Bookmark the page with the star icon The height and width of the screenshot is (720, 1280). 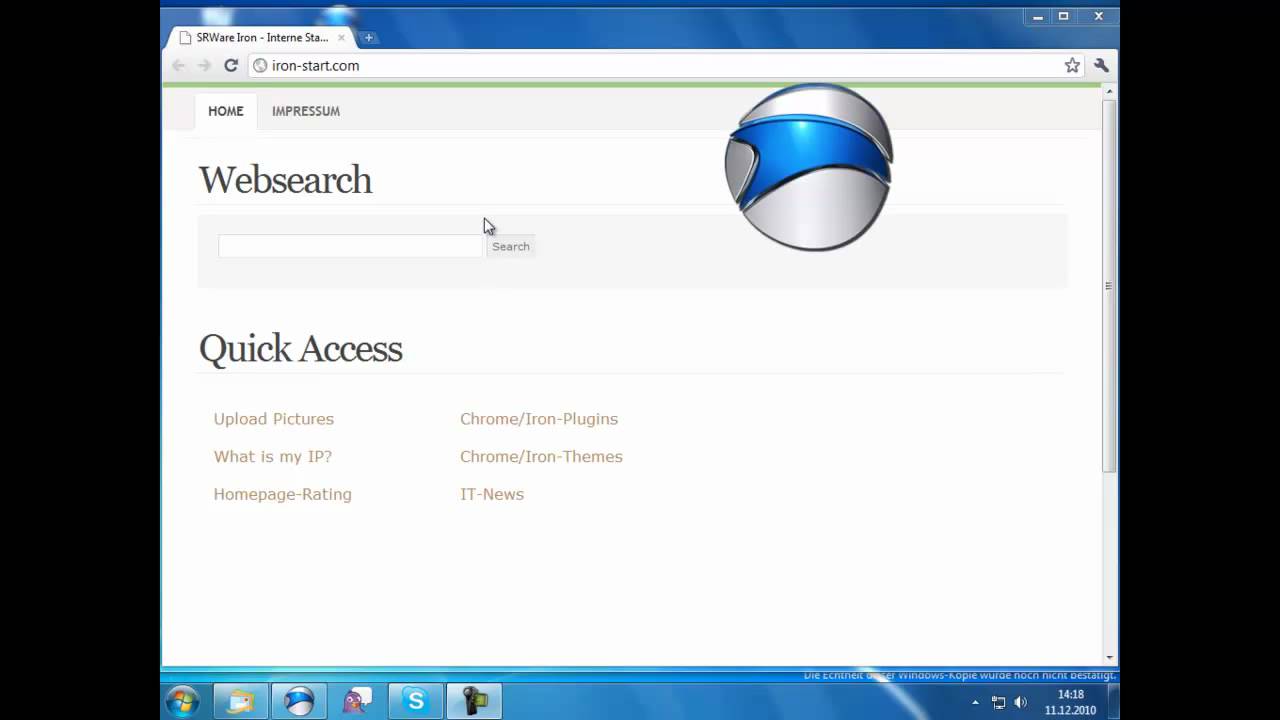(x=1072, y=65)
